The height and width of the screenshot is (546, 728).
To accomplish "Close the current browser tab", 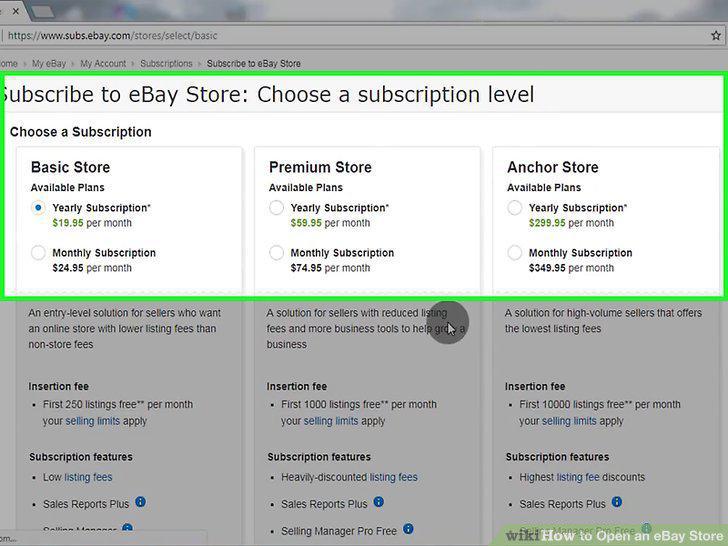I will tap(15, 11).
